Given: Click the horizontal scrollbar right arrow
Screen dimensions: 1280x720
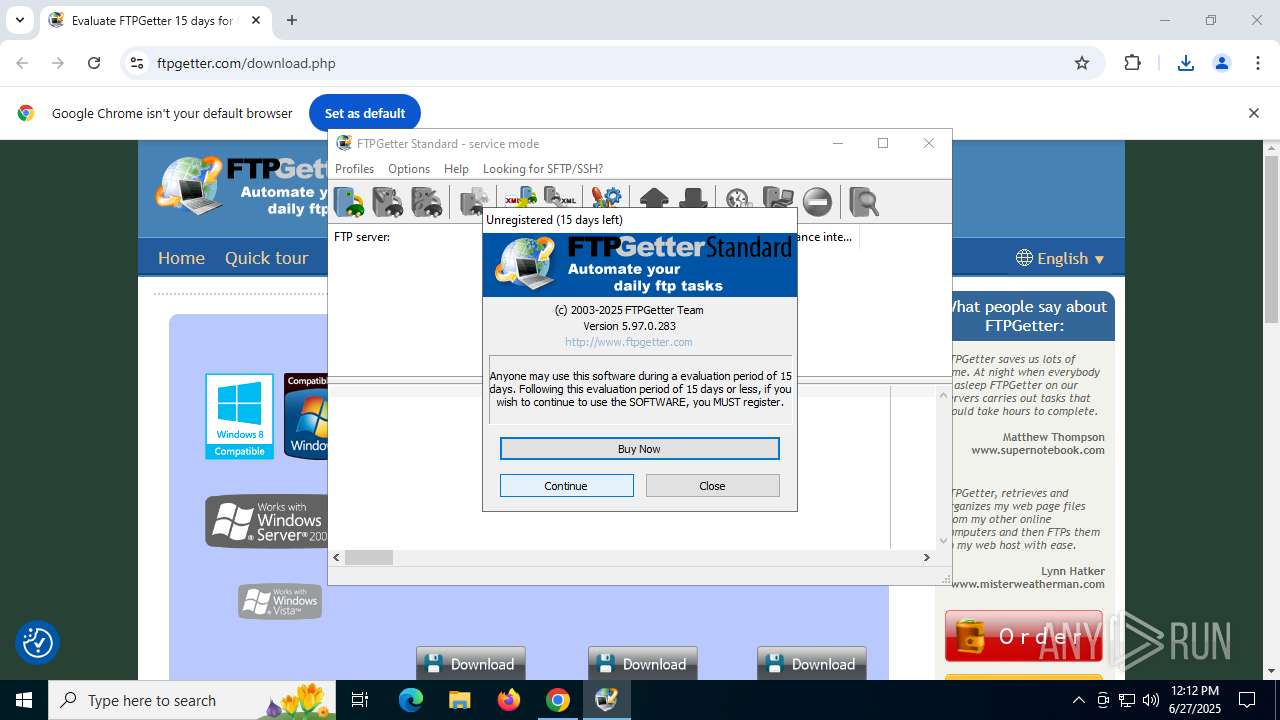Looking at the screenshot, I should click(927, 557).
